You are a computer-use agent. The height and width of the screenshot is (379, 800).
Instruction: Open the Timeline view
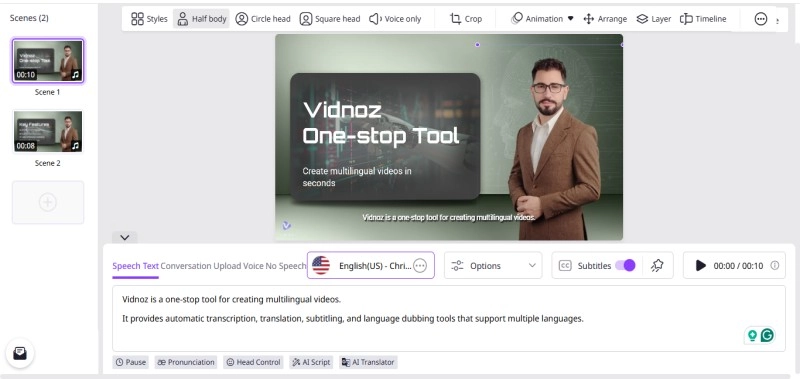click(703, 19)
